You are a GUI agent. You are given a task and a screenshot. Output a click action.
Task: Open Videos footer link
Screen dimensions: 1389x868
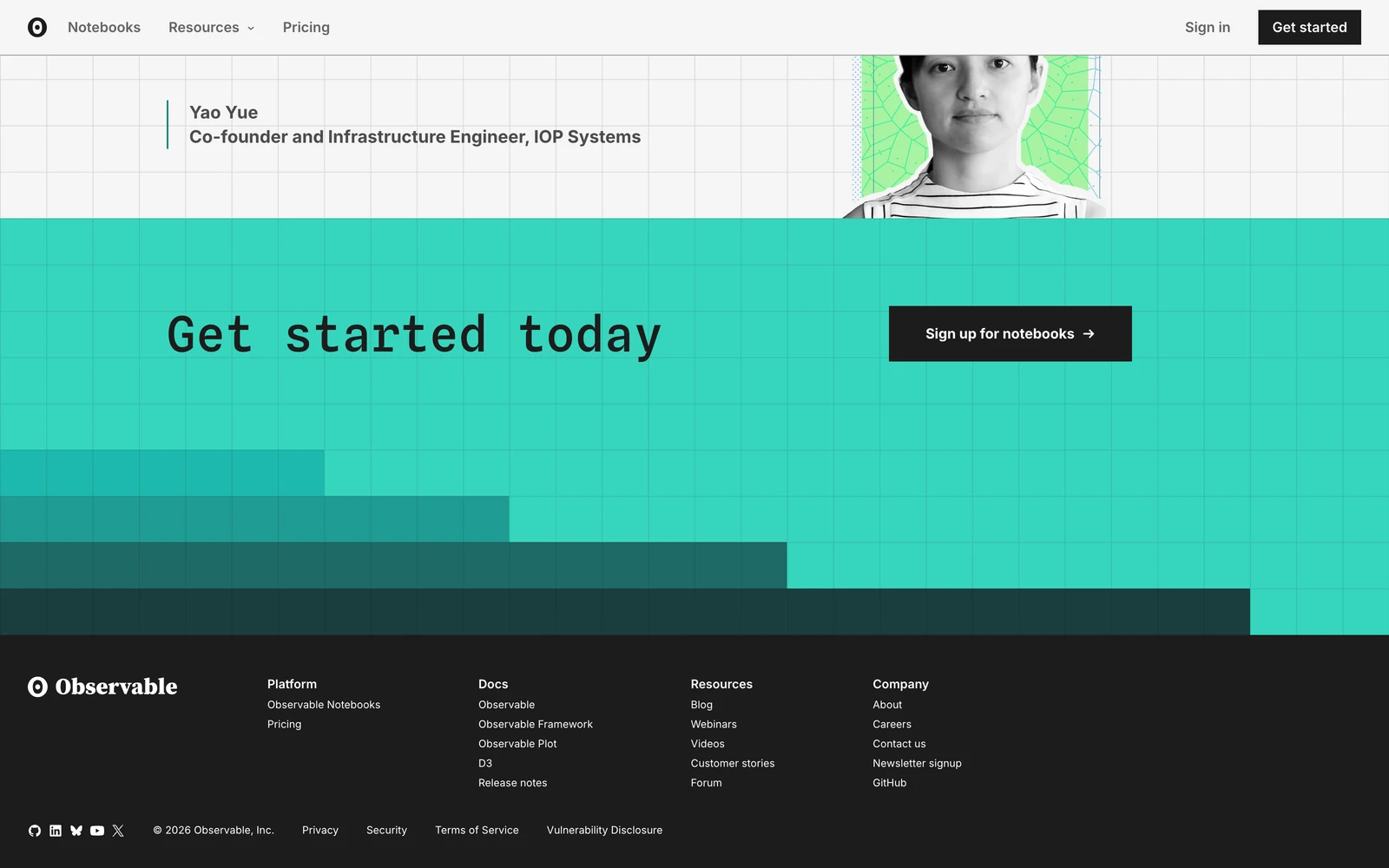click(x=708, y=744)
